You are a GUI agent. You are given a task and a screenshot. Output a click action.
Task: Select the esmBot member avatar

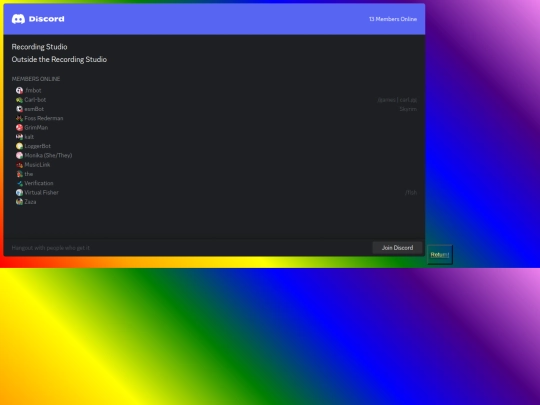(x=19, y=109)
